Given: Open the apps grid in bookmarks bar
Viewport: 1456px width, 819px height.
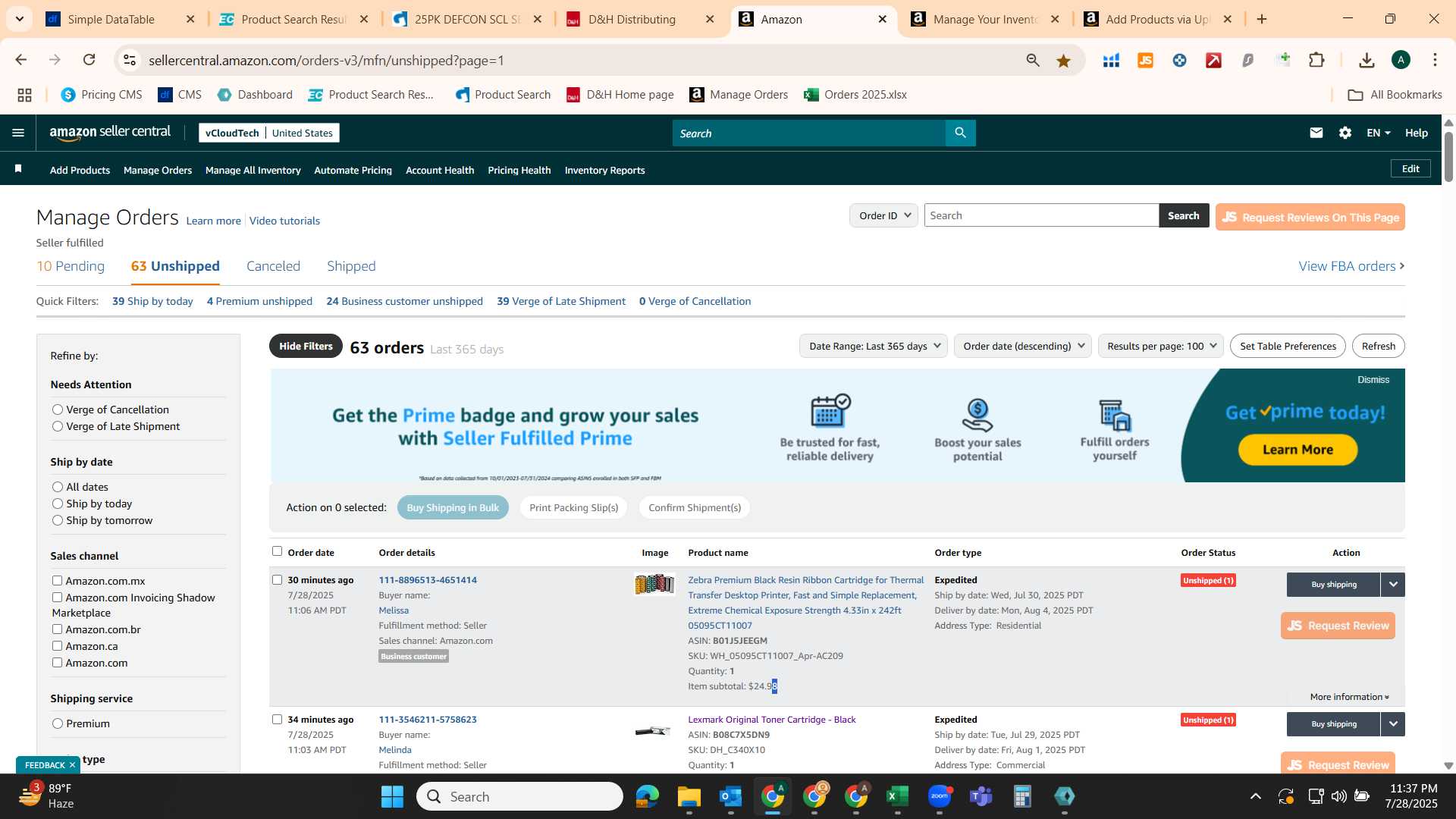Looking at the screenshot, I should [24, 95].
